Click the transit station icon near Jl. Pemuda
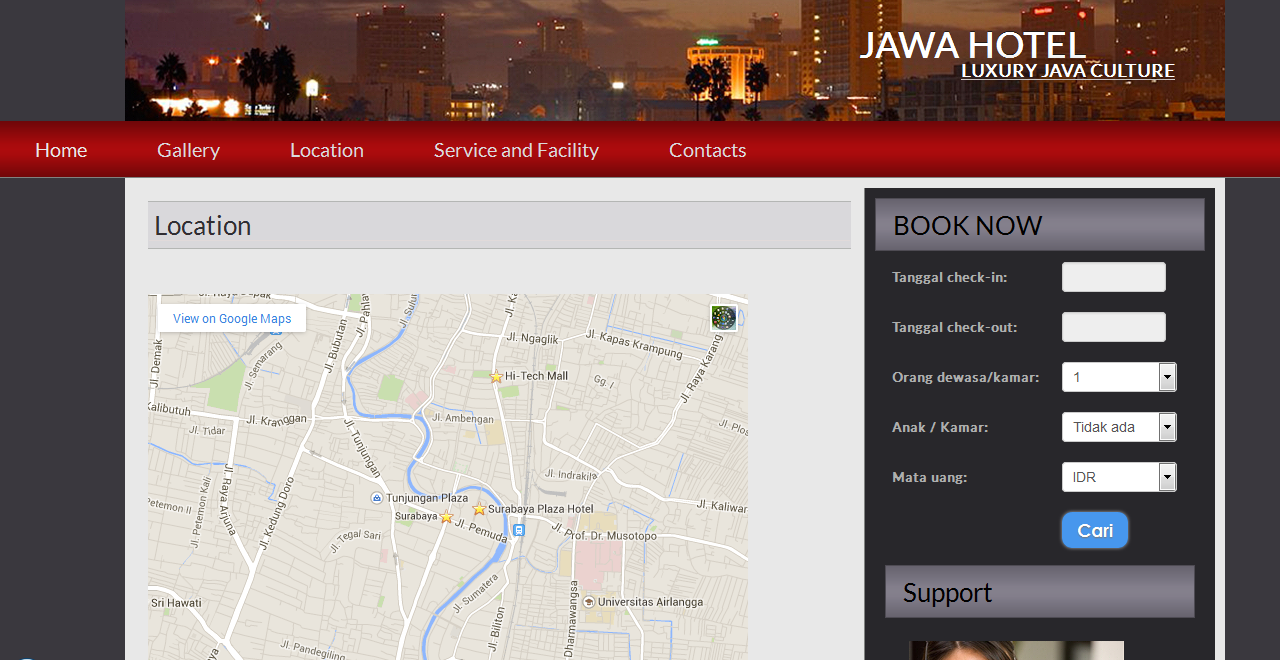 click(518, 531)
